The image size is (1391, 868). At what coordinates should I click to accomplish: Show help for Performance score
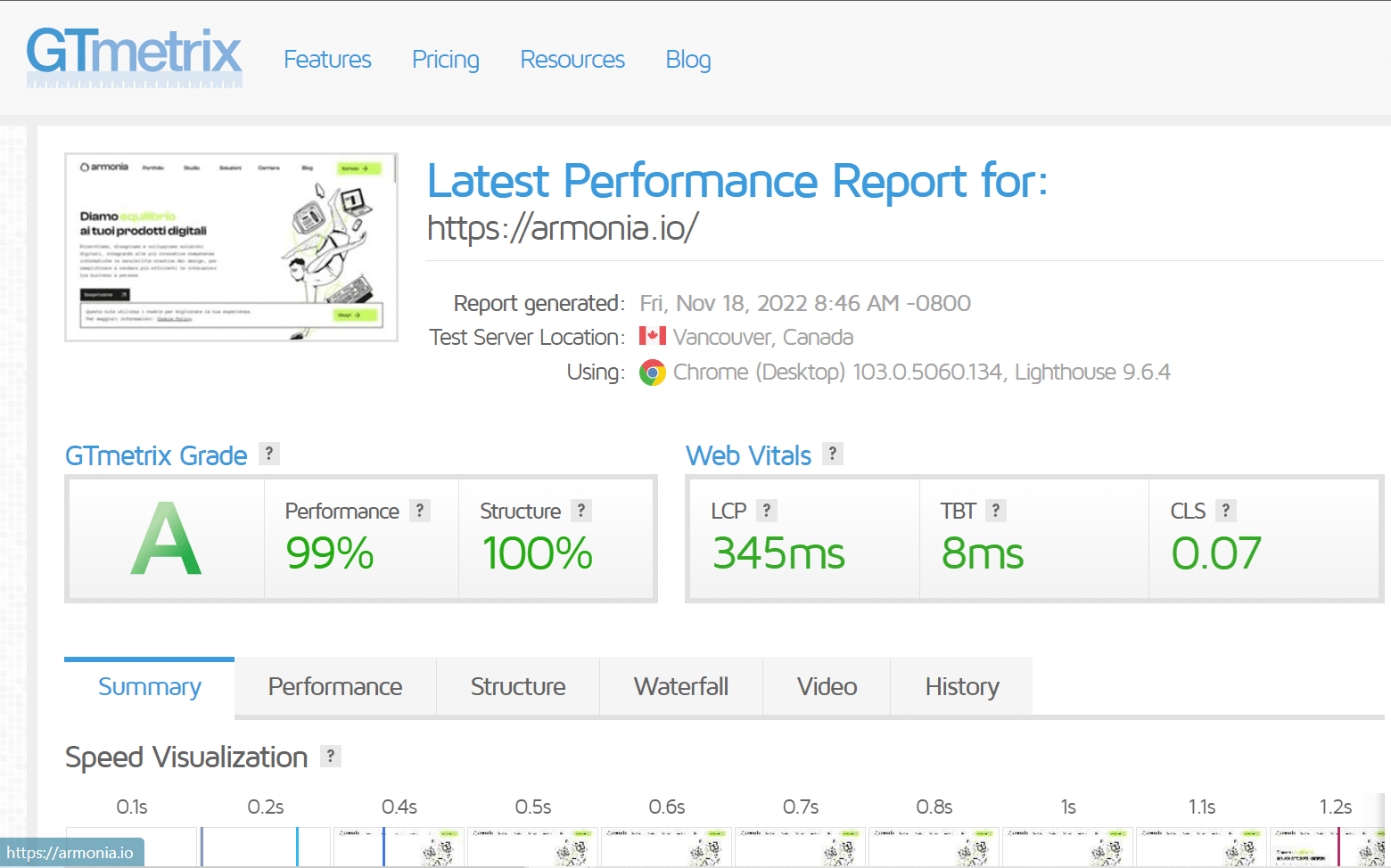420,511
